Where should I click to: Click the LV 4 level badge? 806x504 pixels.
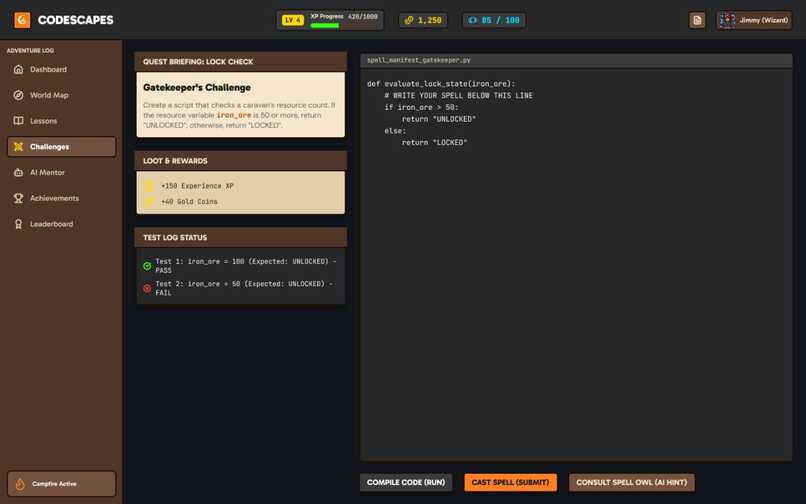pos(292,20)
